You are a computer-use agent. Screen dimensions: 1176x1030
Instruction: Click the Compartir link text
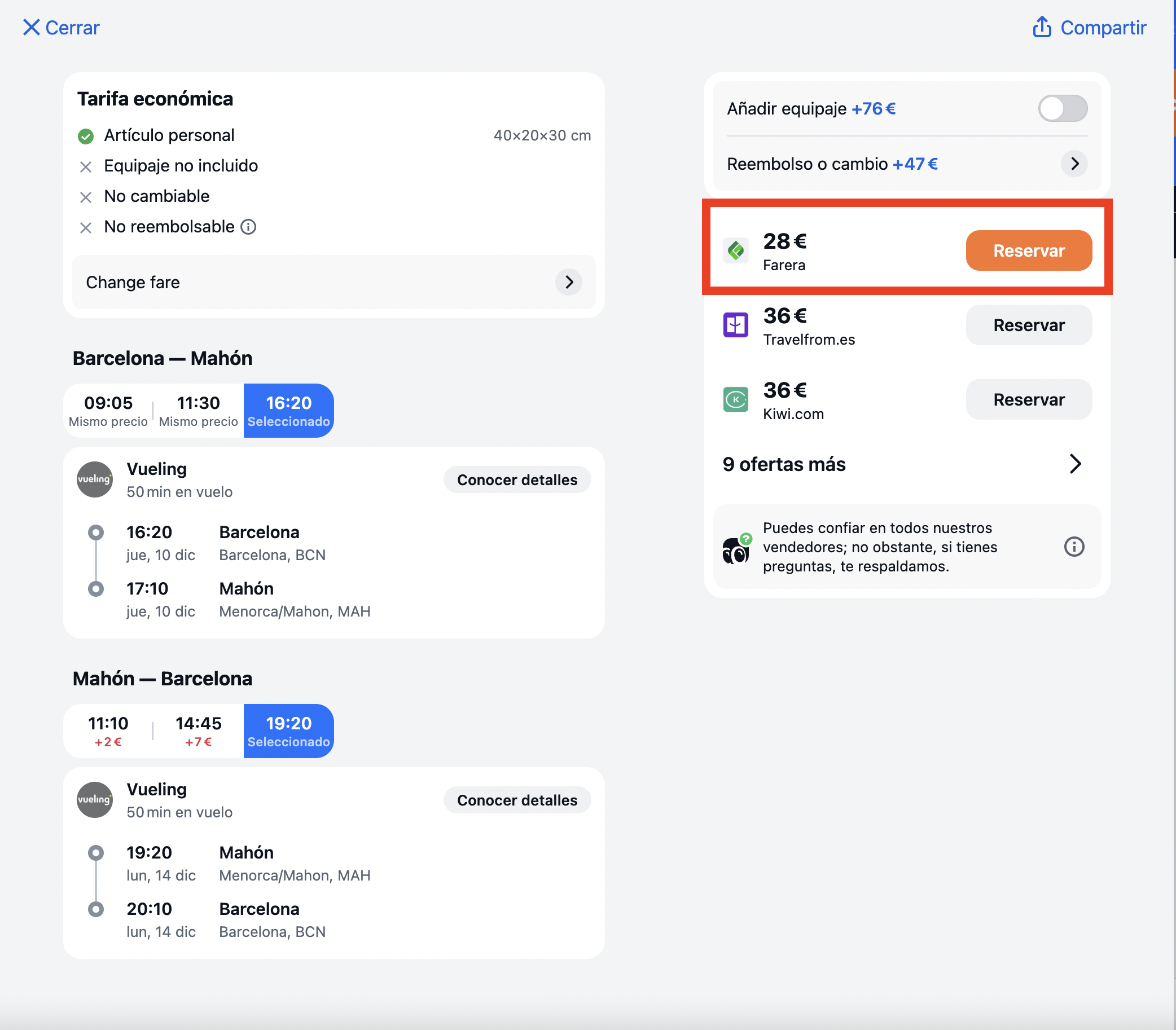click(1103, 28)
